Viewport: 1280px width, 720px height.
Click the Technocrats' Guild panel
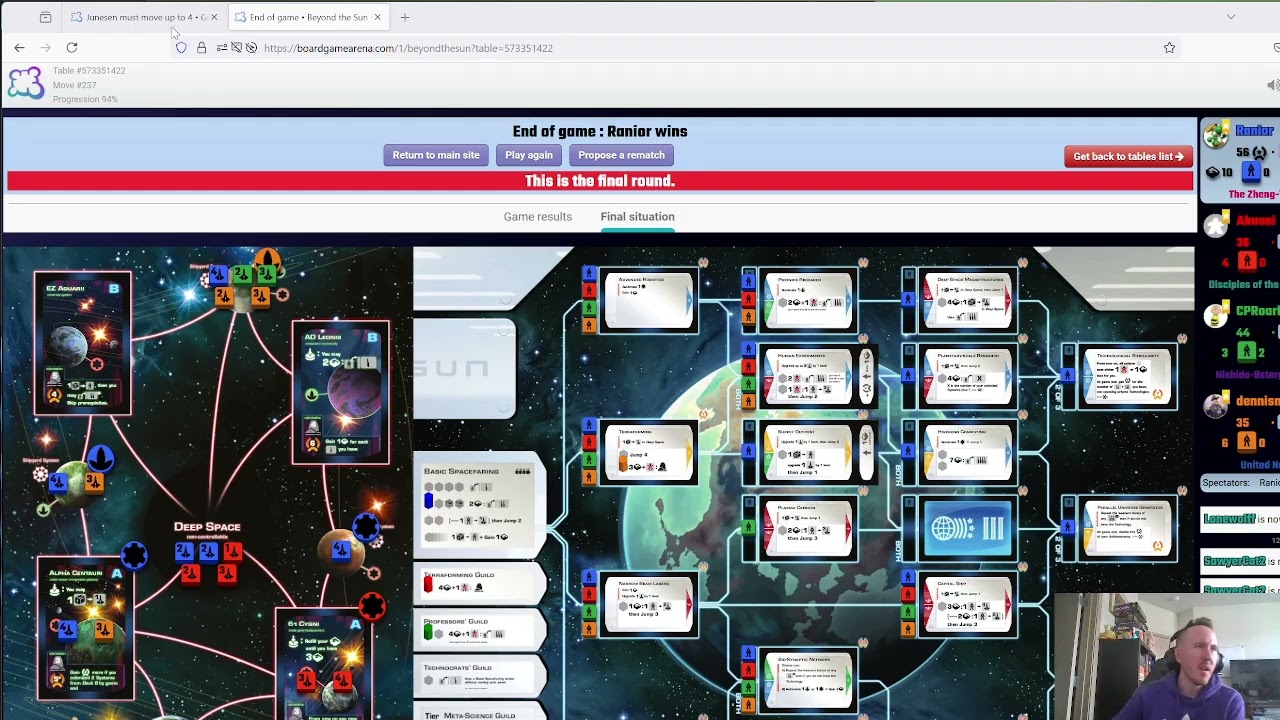(479, 678)
